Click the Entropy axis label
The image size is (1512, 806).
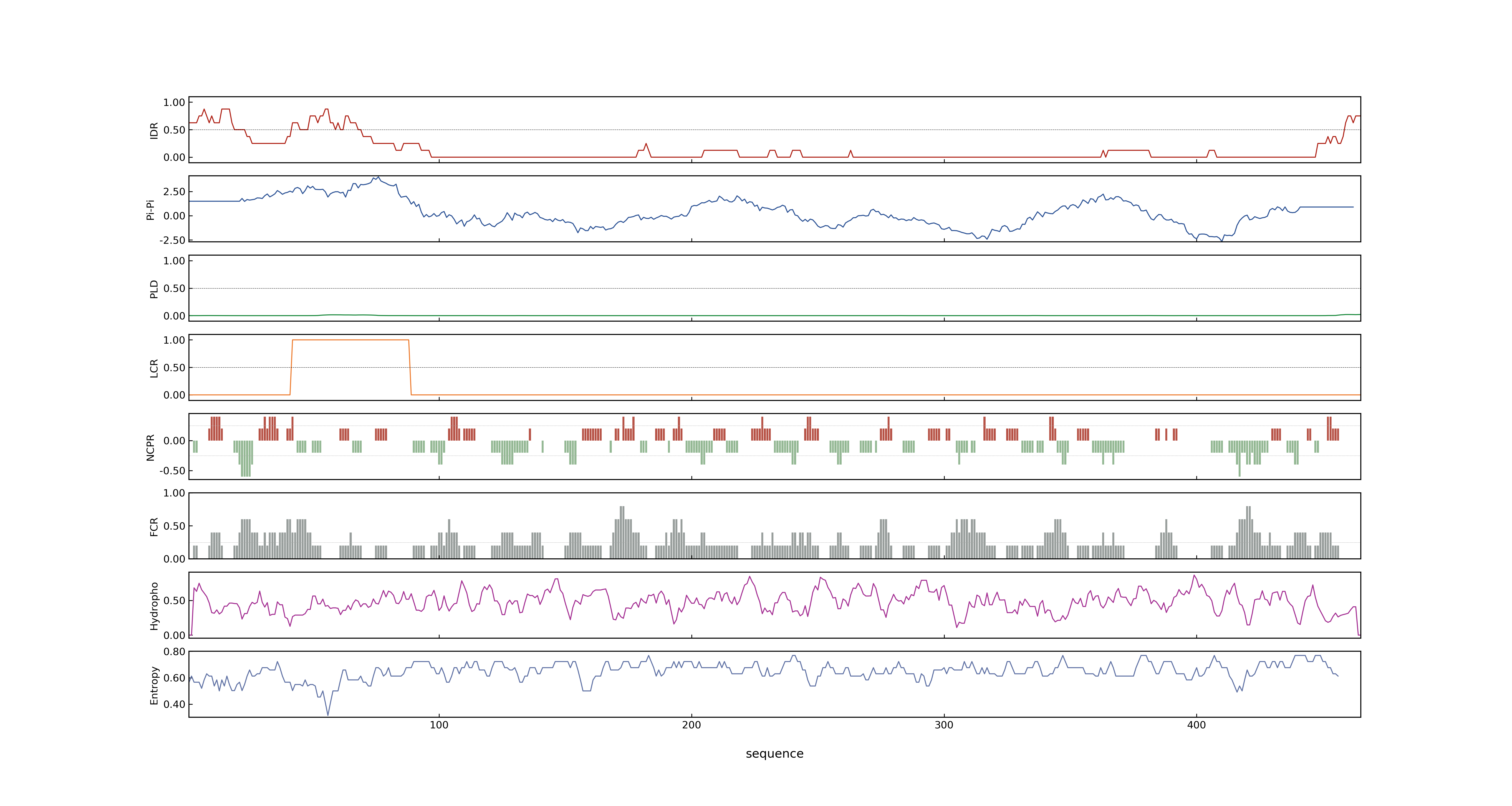[154, 685]
